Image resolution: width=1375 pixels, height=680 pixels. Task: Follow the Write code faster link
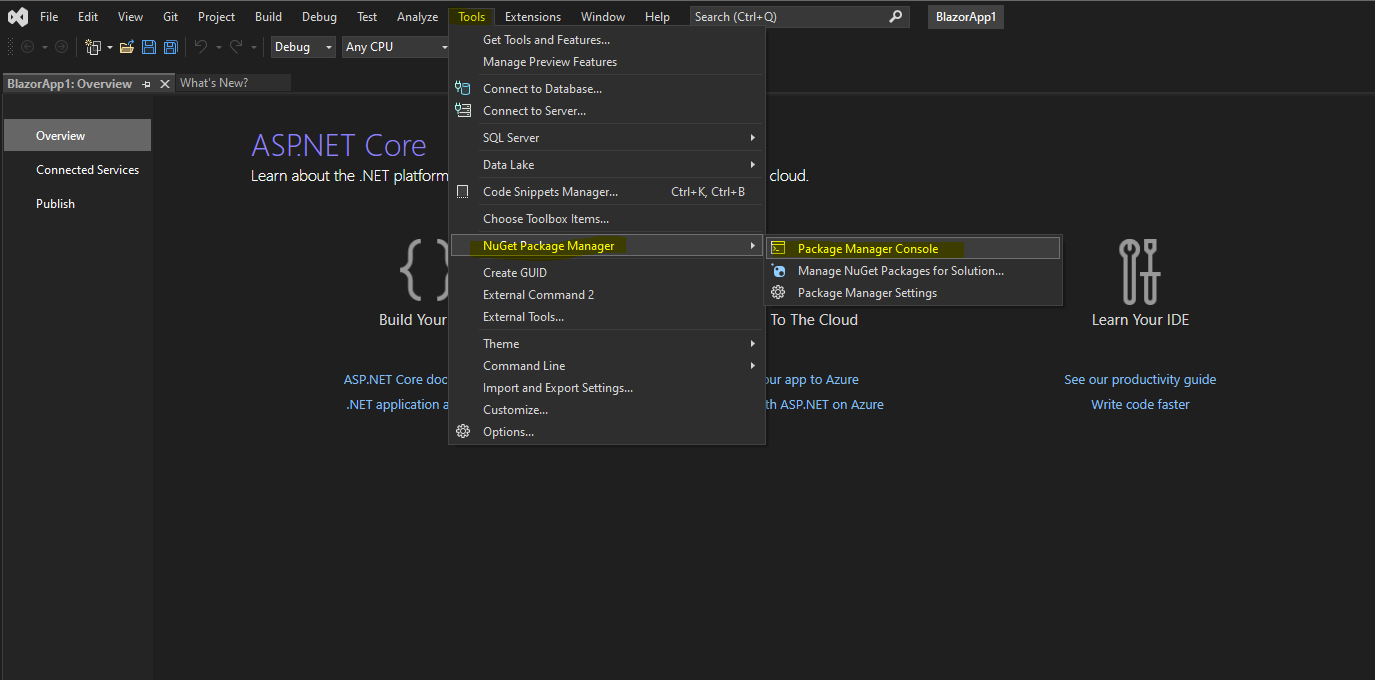tap(1140, 404)
